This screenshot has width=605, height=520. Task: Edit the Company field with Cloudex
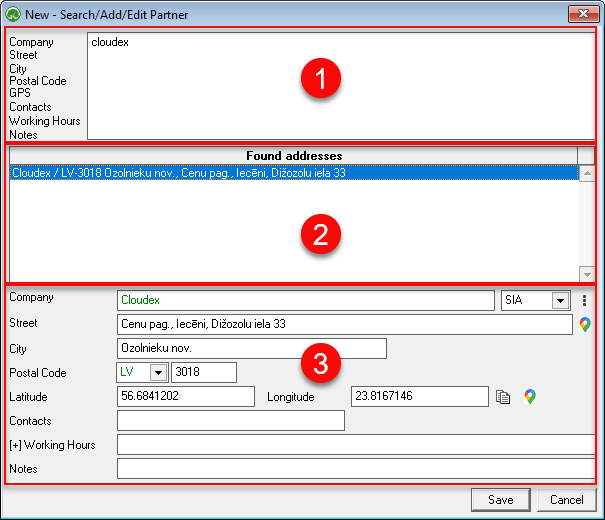click(x=306, y=301)
